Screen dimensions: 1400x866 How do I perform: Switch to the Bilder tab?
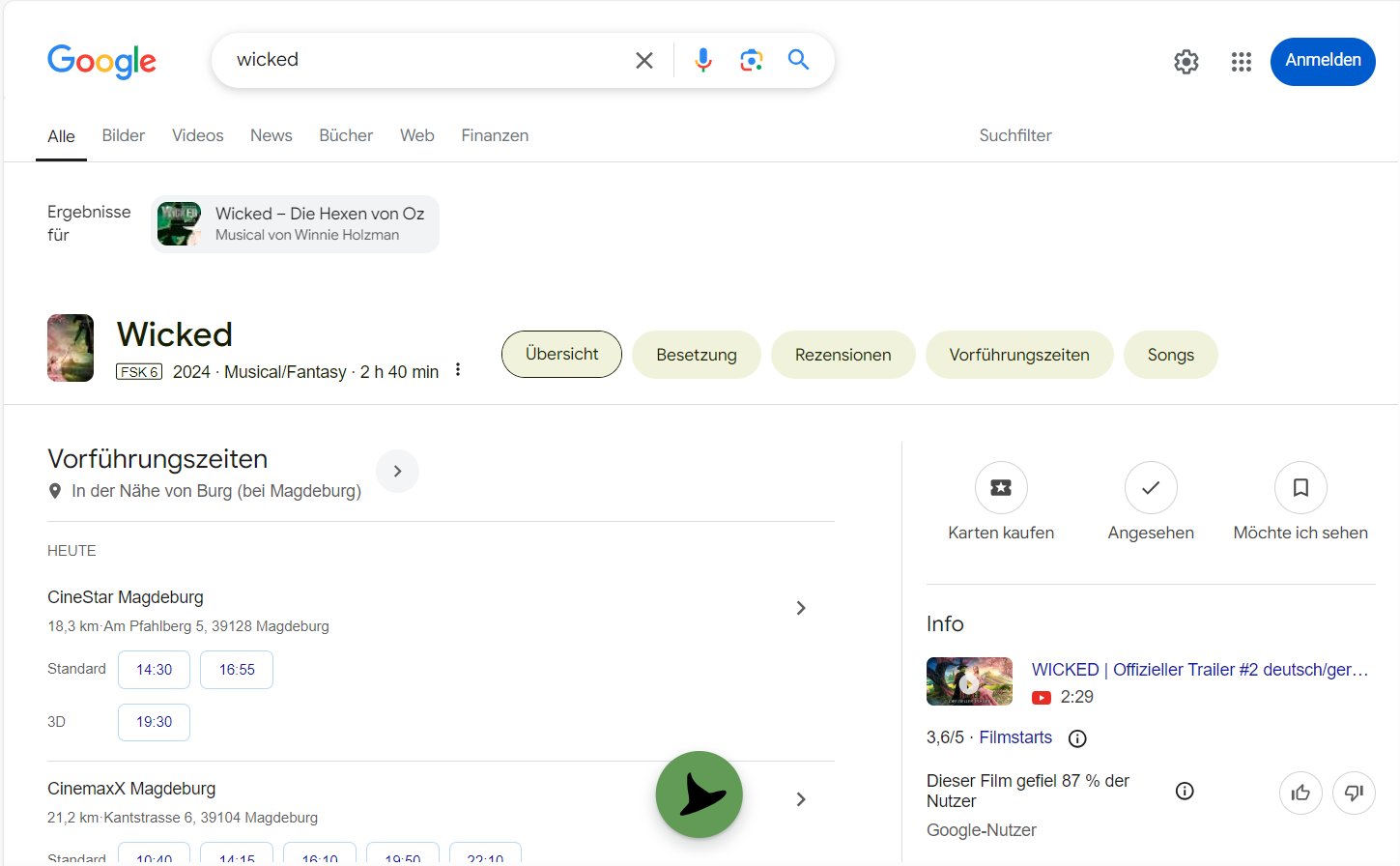coord(124,135)
